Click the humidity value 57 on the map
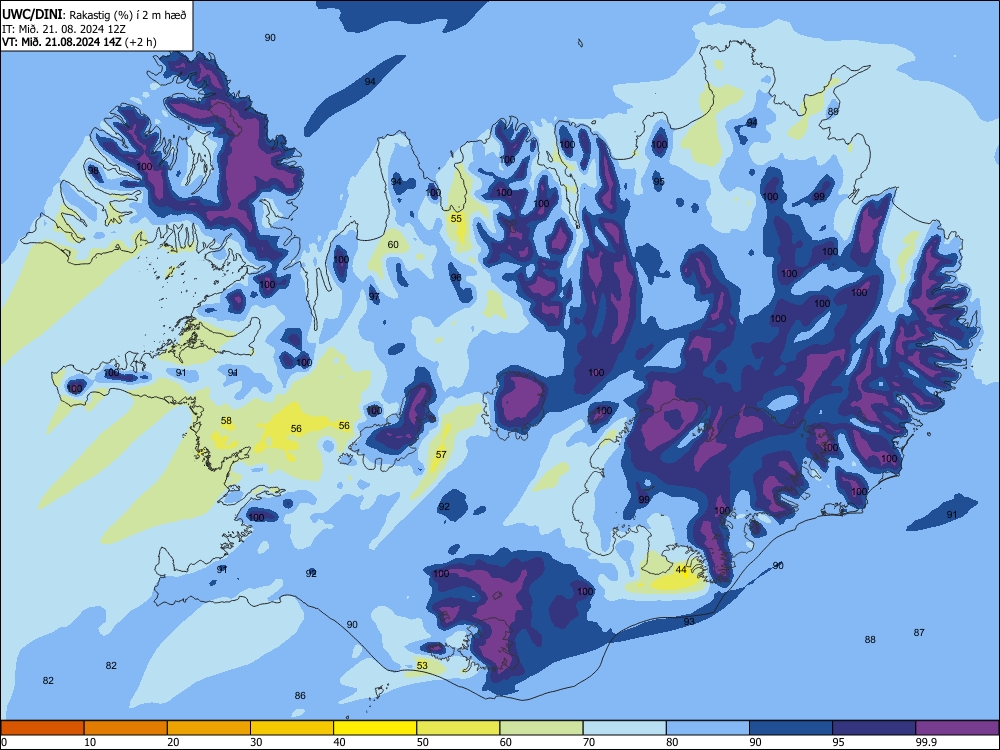This screenshot has height=750, width=1000. click(441, 455)
